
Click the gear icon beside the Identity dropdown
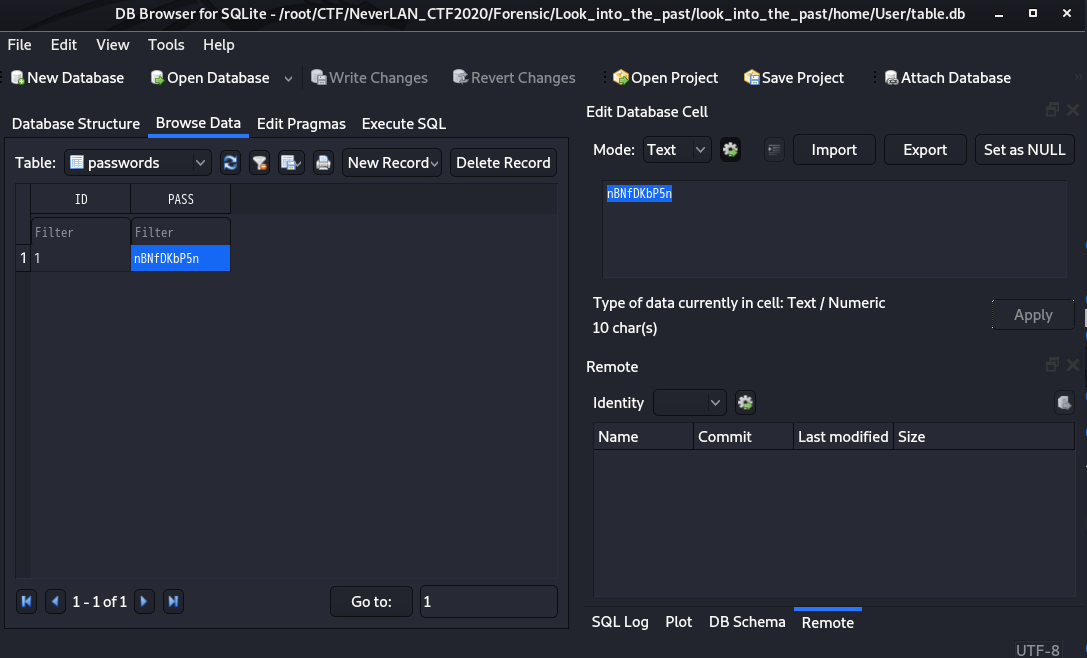[x=745, y=402]
